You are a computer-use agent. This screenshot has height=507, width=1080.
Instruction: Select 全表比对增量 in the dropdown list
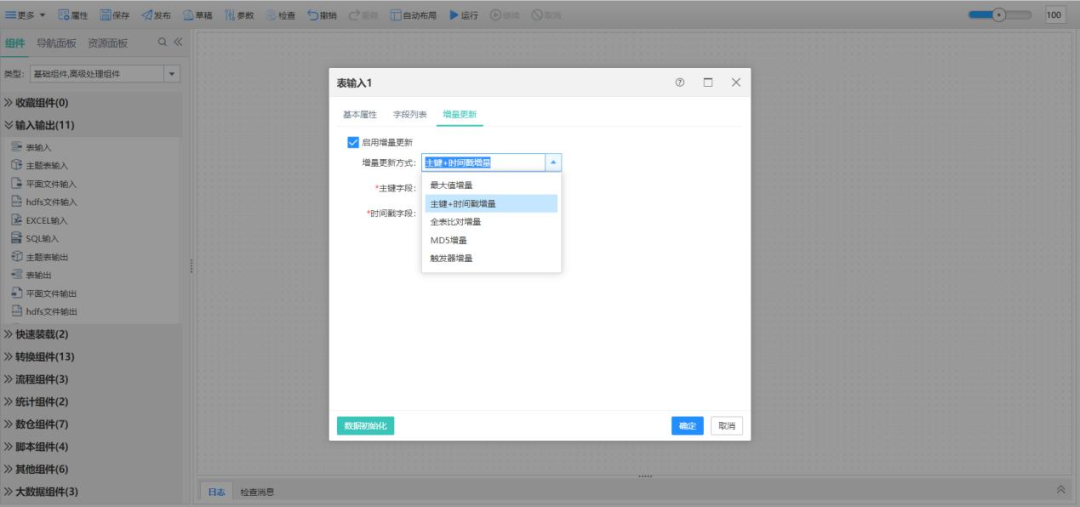click(455, 222)
